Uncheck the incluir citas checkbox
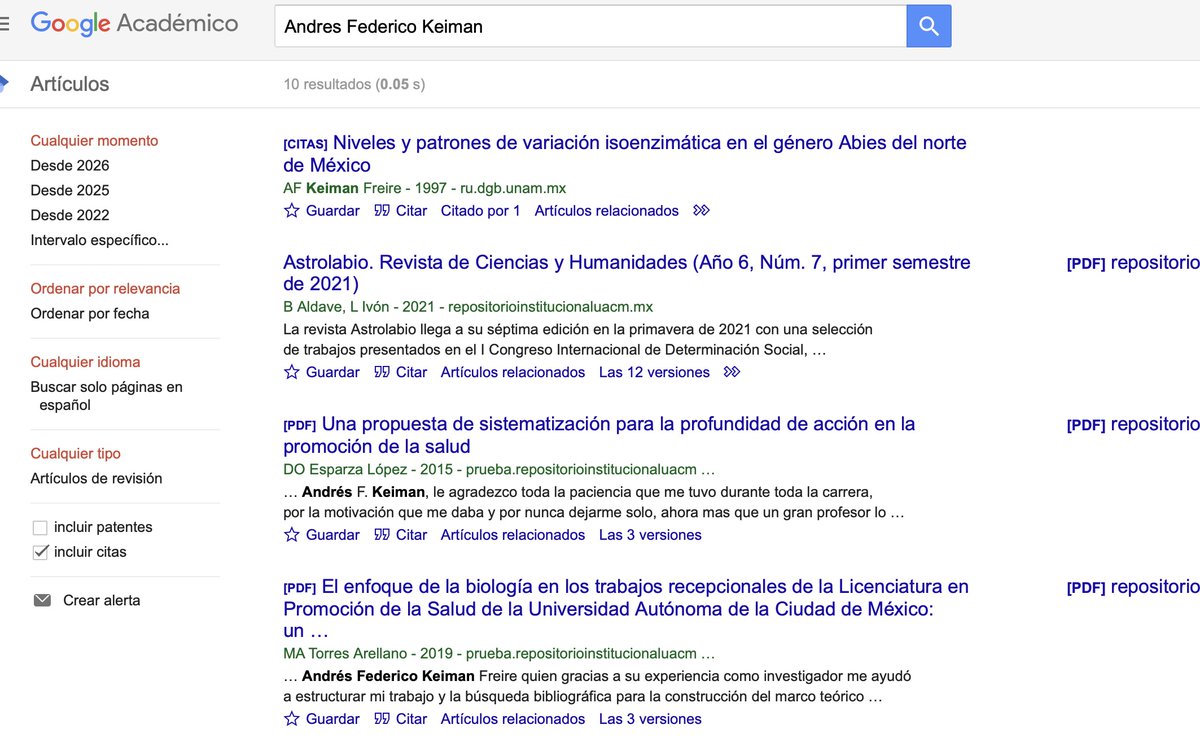This screenshot has width=1200, height=742. coord(41,552)
